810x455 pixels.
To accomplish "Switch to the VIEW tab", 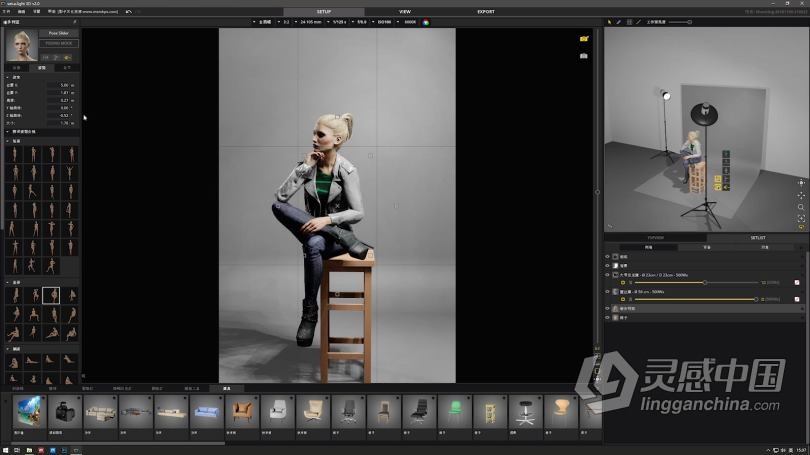I will [404, 11].
